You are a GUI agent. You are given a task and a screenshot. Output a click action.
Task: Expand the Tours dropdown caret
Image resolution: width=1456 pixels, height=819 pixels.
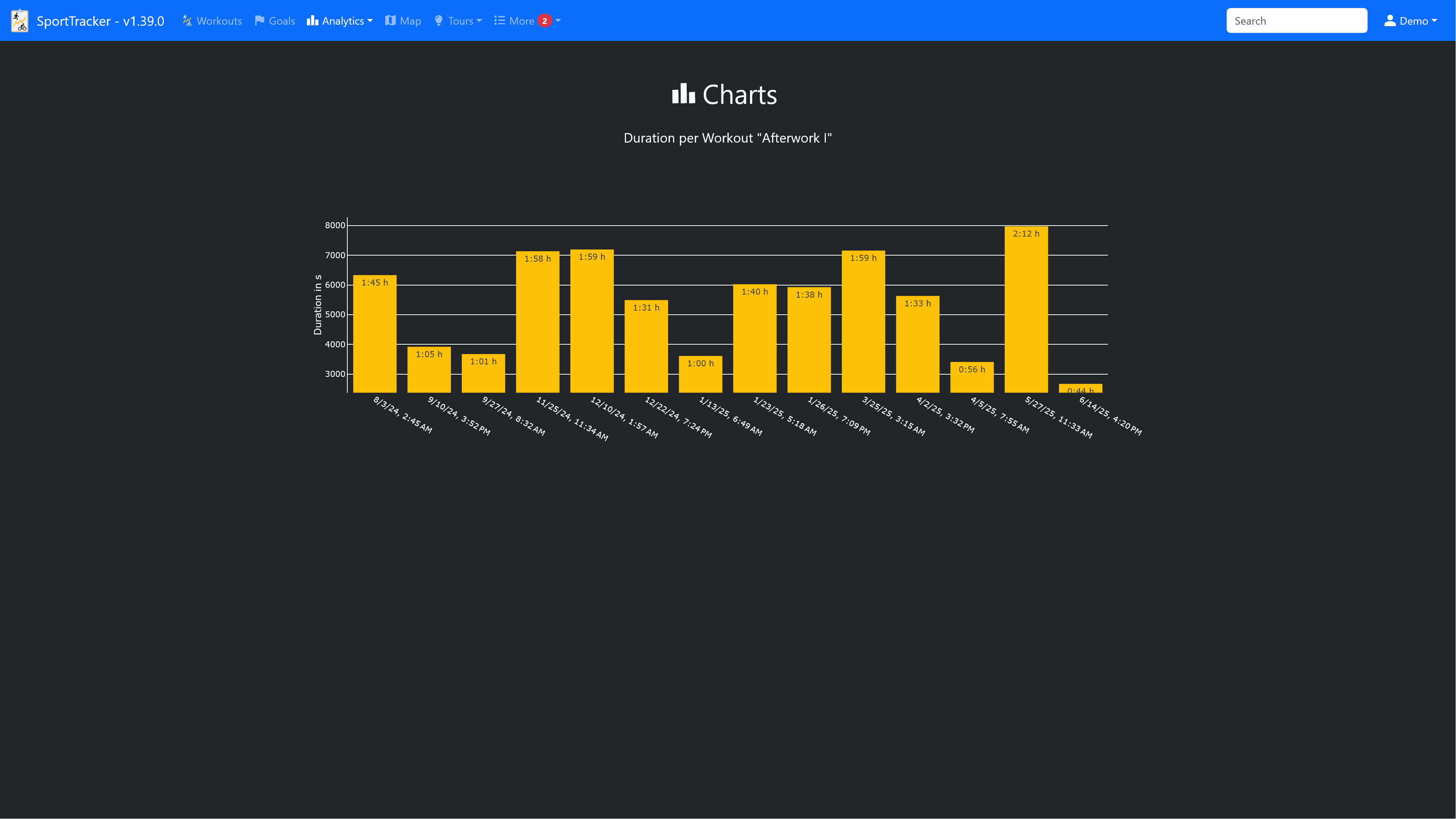[479, 21]
